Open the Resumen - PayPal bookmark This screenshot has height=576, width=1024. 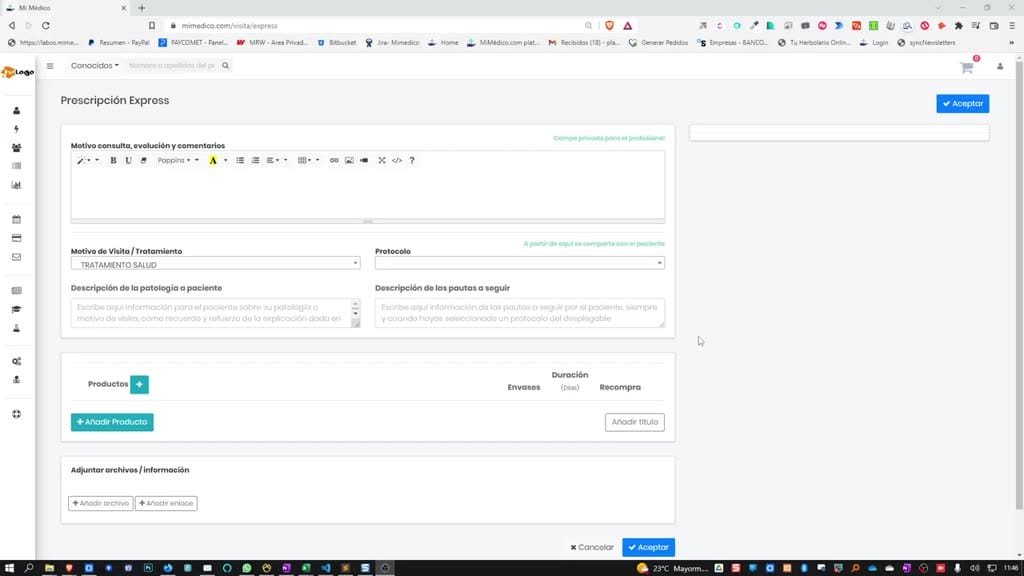[x=119, y=42]
